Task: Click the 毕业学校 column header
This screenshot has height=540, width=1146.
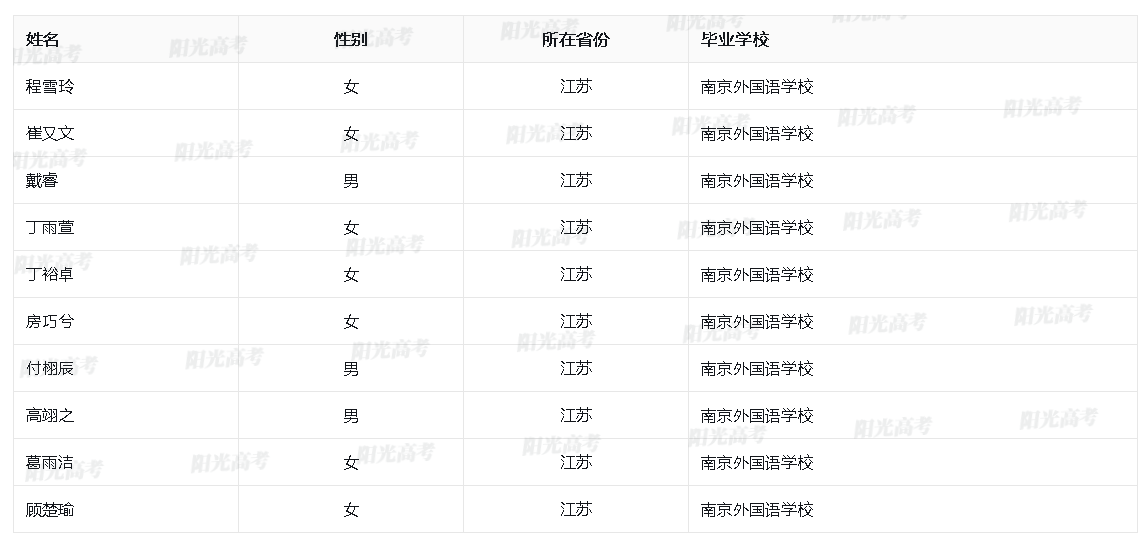Action: [x=735, y=40]
